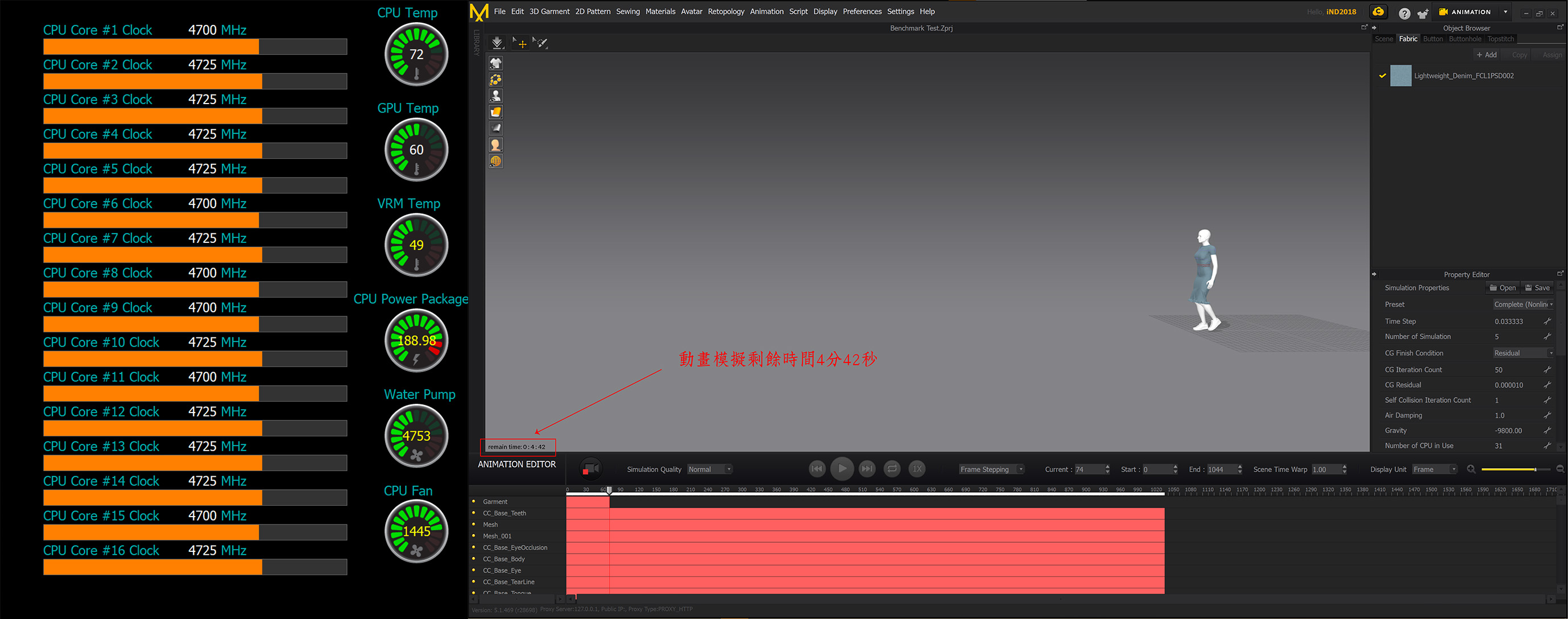Viewport: 1568px width, 619px height.
Task: Play the animation
Action: (842, 469)
